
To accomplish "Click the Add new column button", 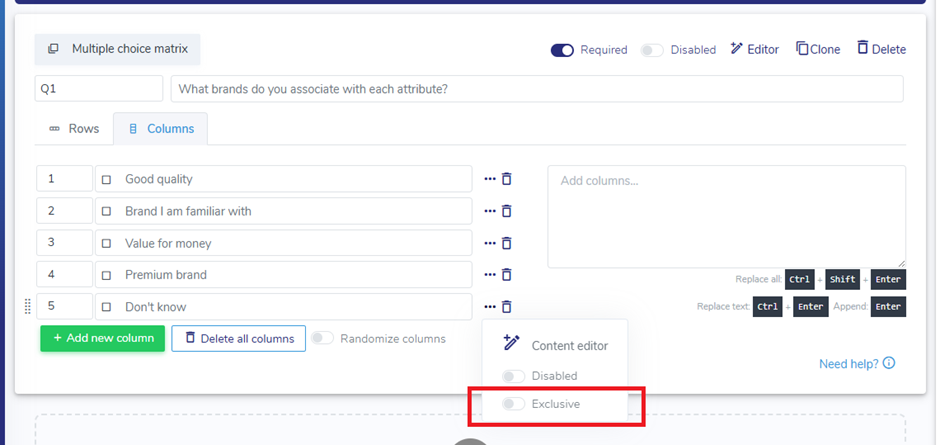I will 100,339.
